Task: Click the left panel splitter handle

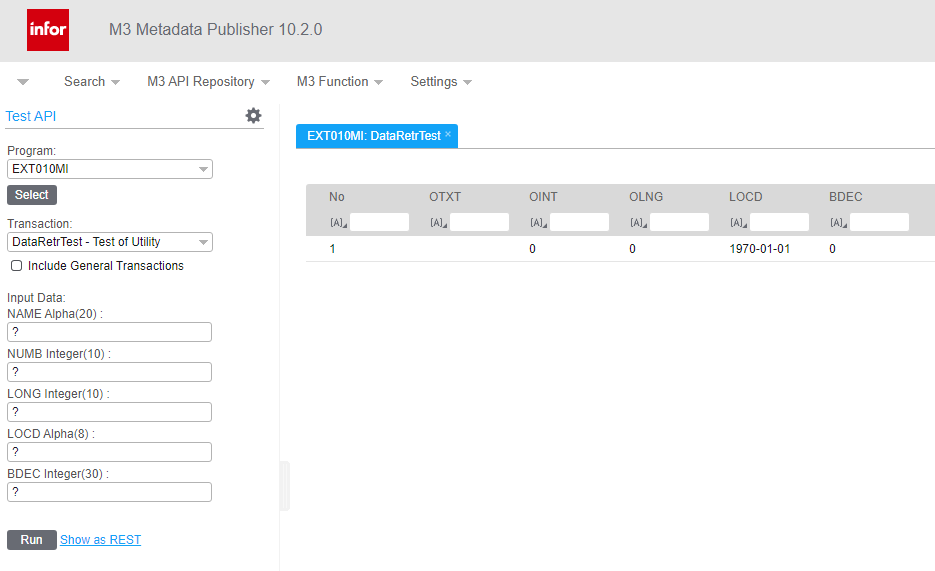Action: (x=285, y=486)
